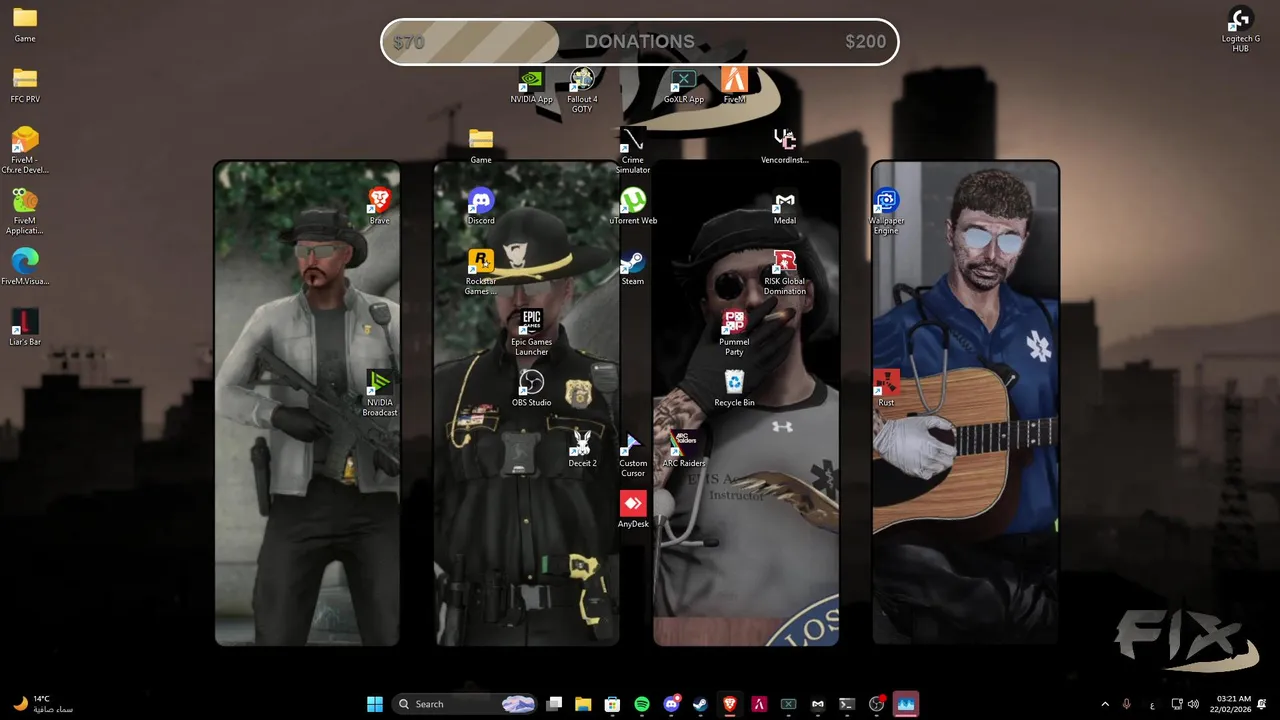Screen dimensions: 1280x720
Task: Open the notifications bell icon
Action: (1262, 704)
